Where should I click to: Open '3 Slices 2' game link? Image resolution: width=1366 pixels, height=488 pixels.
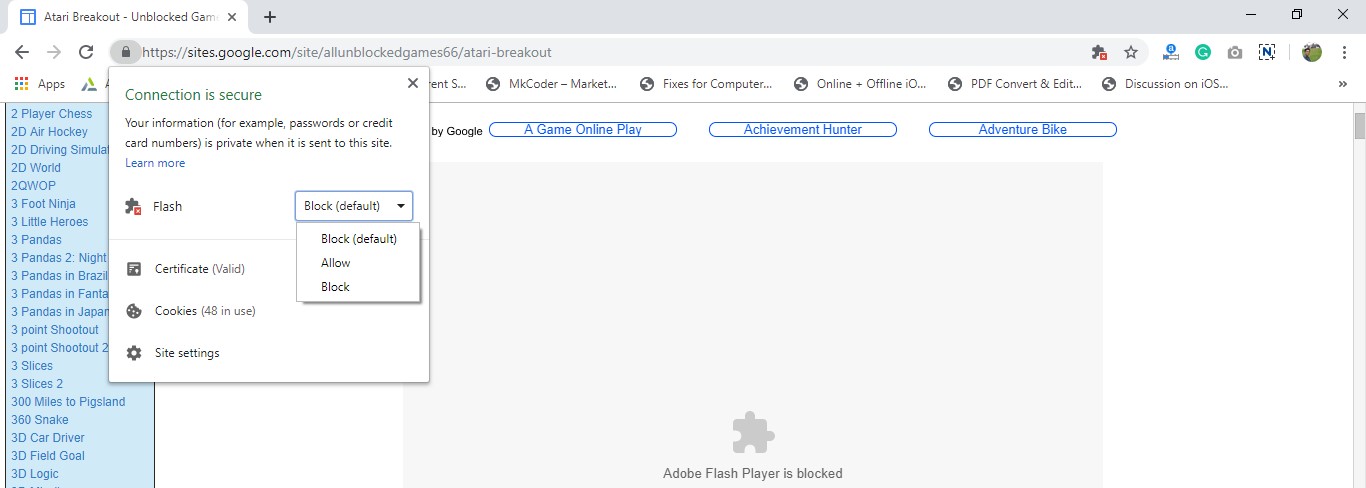point(37,384)
